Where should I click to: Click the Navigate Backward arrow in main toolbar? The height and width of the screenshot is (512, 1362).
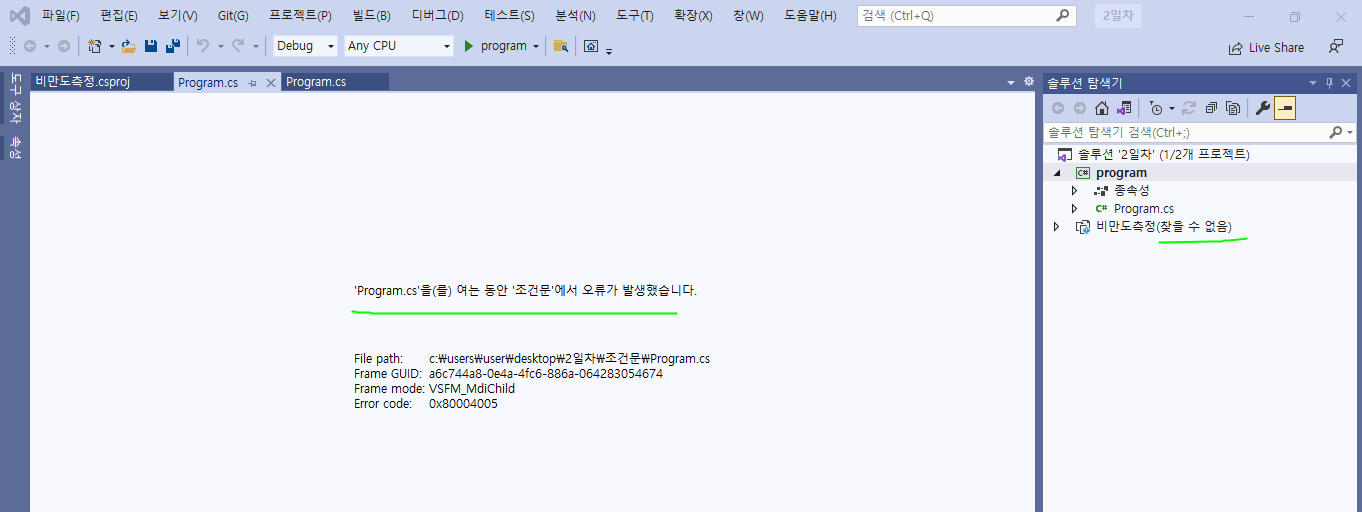pos(30,46)
